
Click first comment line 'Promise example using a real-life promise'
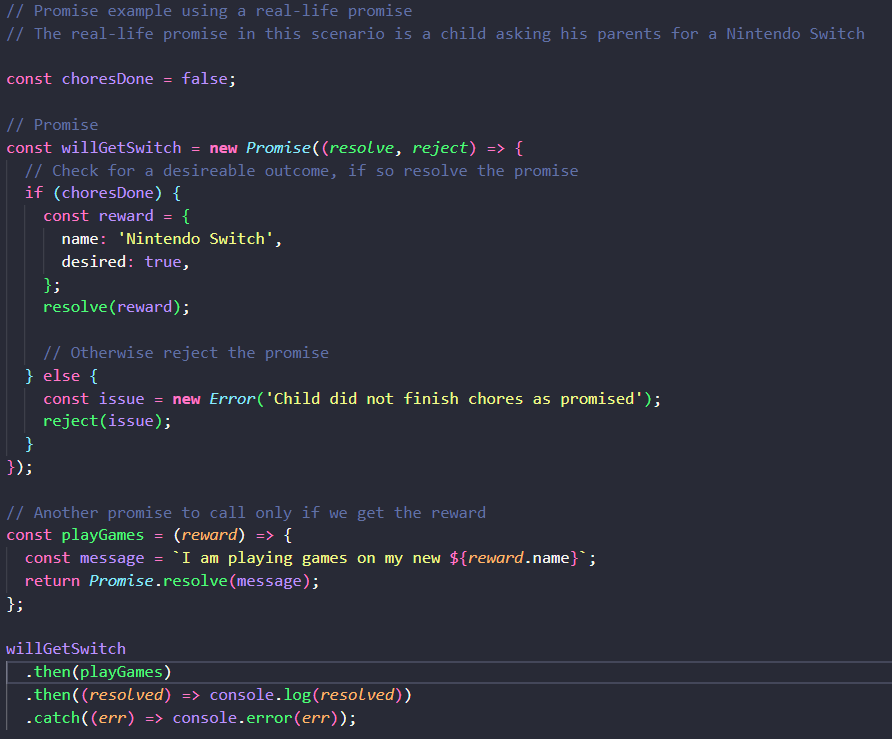click(209, 11)
